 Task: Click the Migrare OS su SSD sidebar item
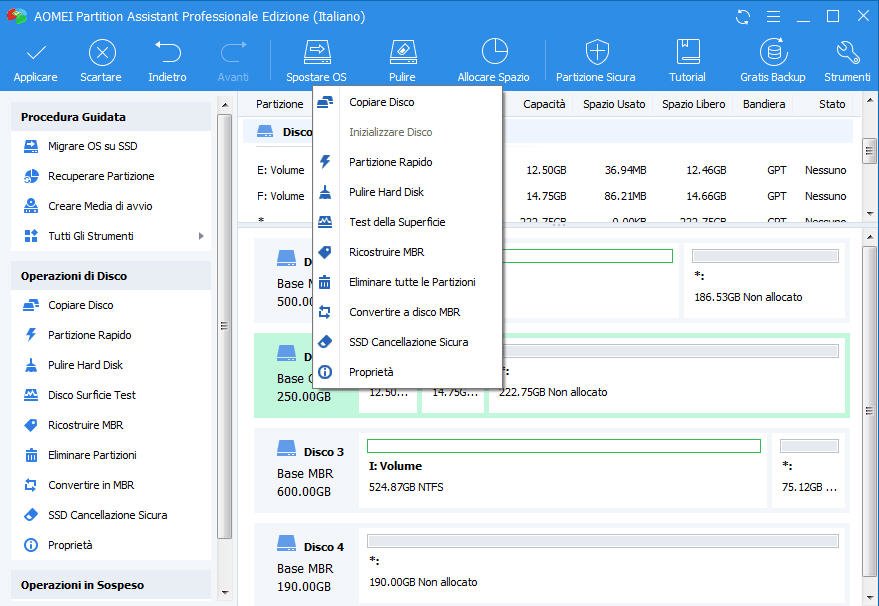pos(92,146)
